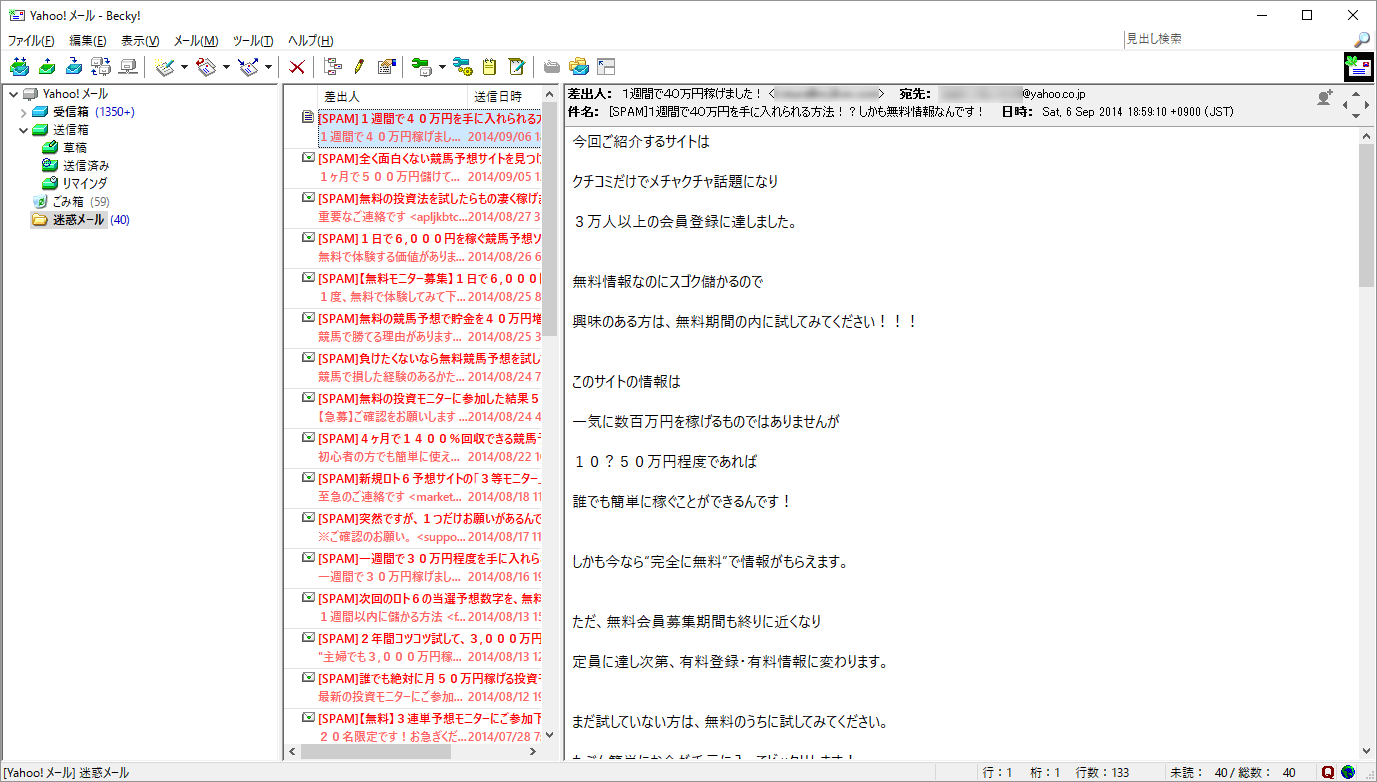Open general settings with the wrench-and-gear icon

(462, 67)
